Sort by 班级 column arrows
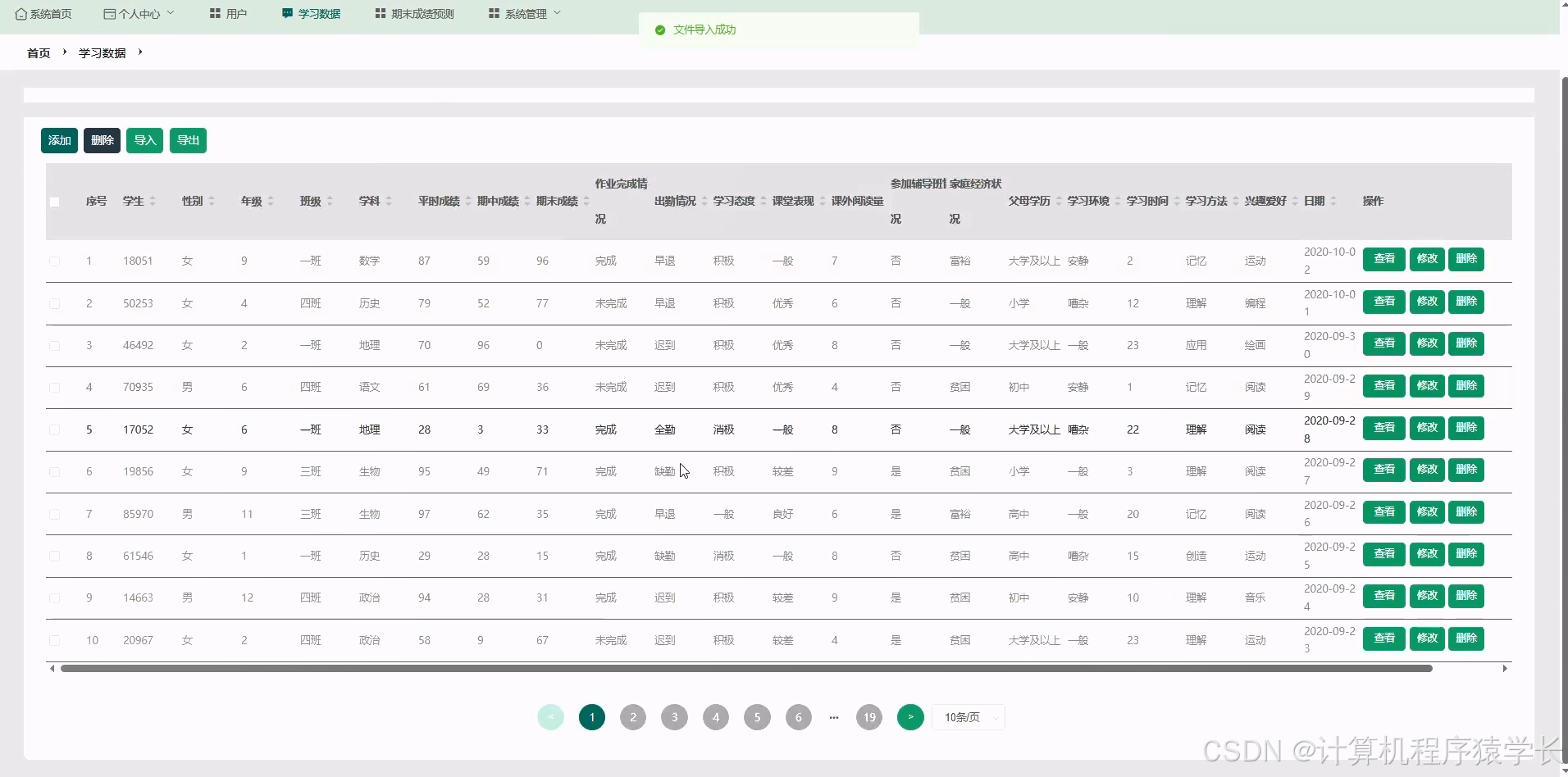The width and height of the screenshot is (1568, 777). pos(330,201)
